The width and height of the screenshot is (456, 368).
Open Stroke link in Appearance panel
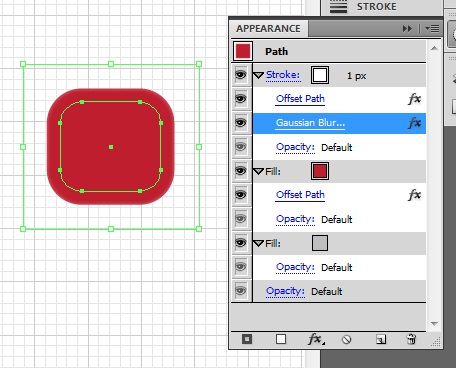(283, 75)
